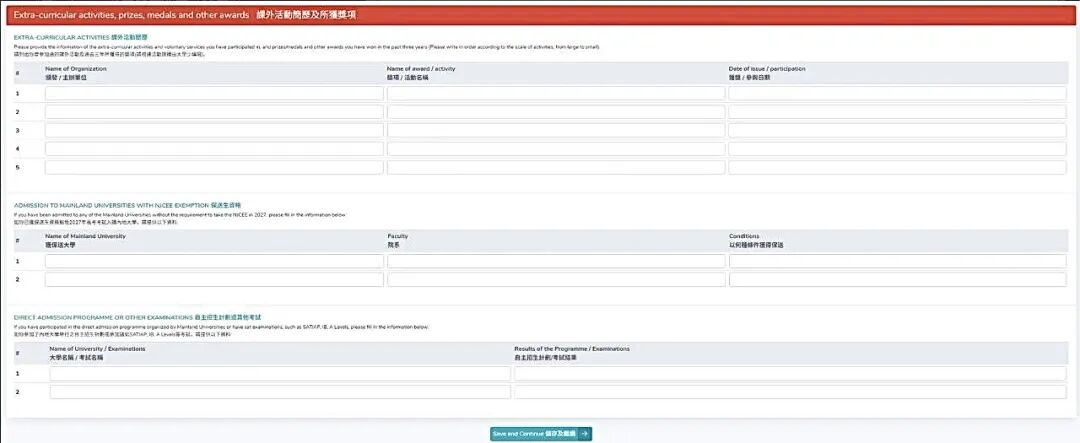Click Name of University / Examinations field, row 2
The image size is (1080, 443).
(x=280, y=392)
